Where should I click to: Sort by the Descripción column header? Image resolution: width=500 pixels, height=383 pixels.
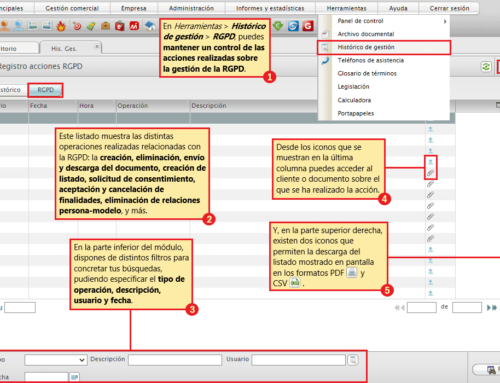[x=254, y=106]
